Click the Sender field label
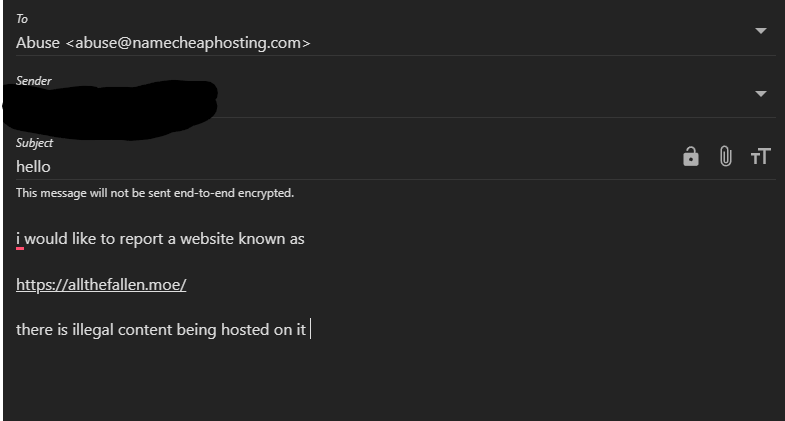This screenshot has height=421, width=785. (33, 80)
